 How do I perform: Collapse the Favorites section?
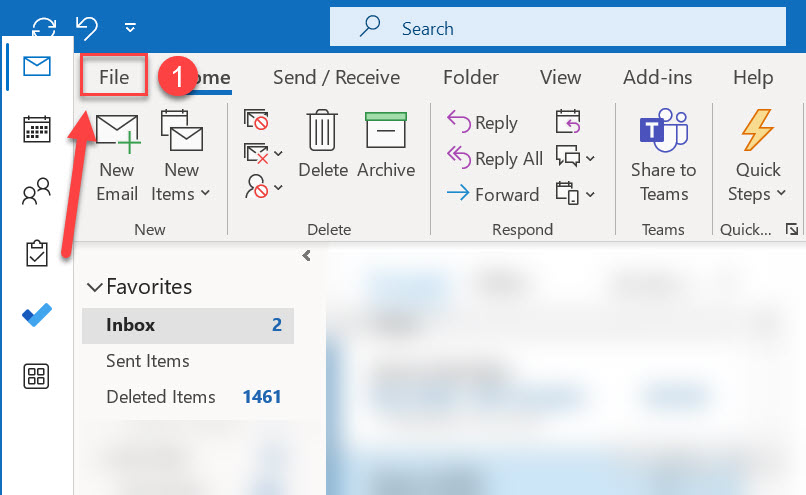coord(95,287)
